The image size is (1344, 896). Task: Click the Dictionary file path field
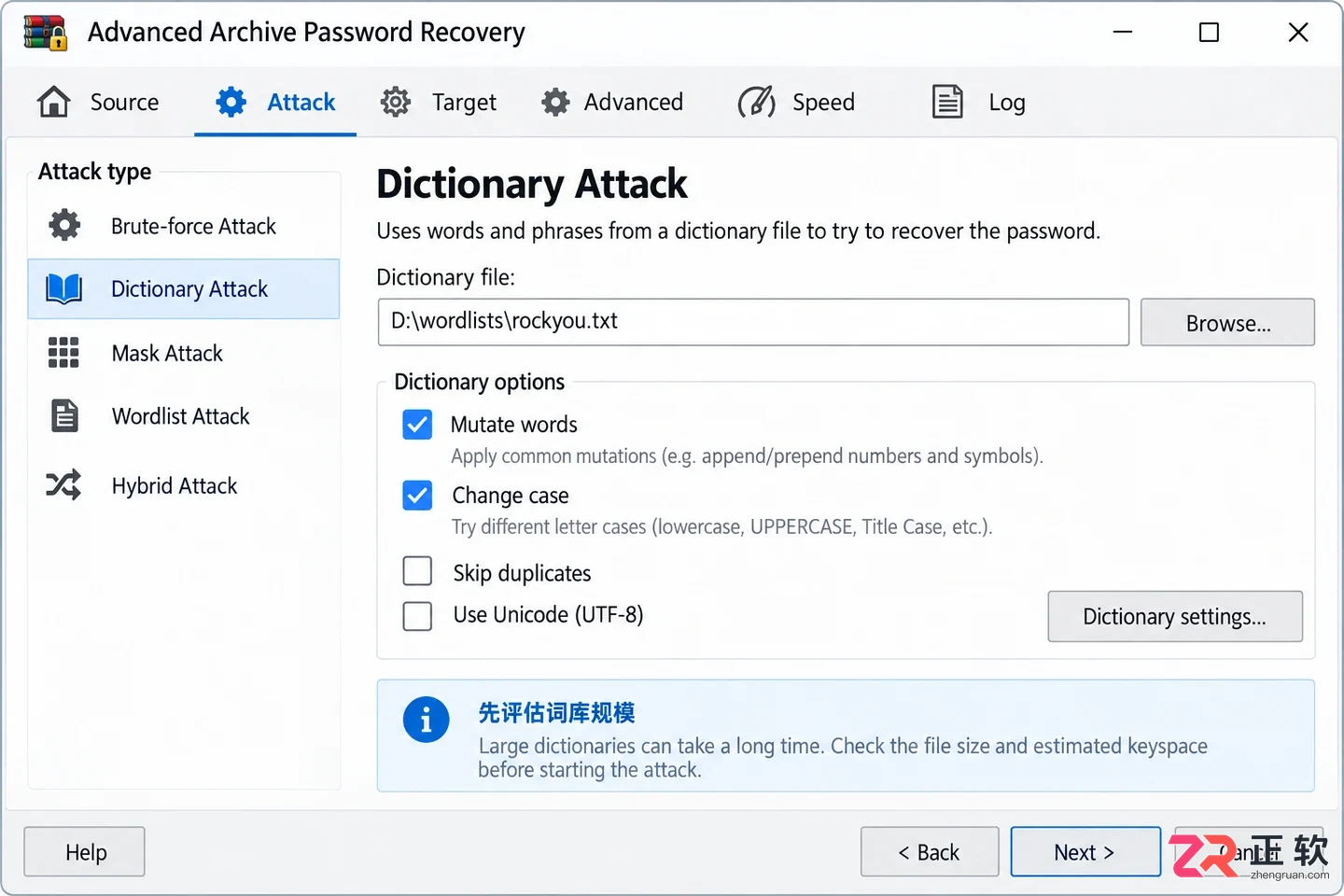[753, 322]
